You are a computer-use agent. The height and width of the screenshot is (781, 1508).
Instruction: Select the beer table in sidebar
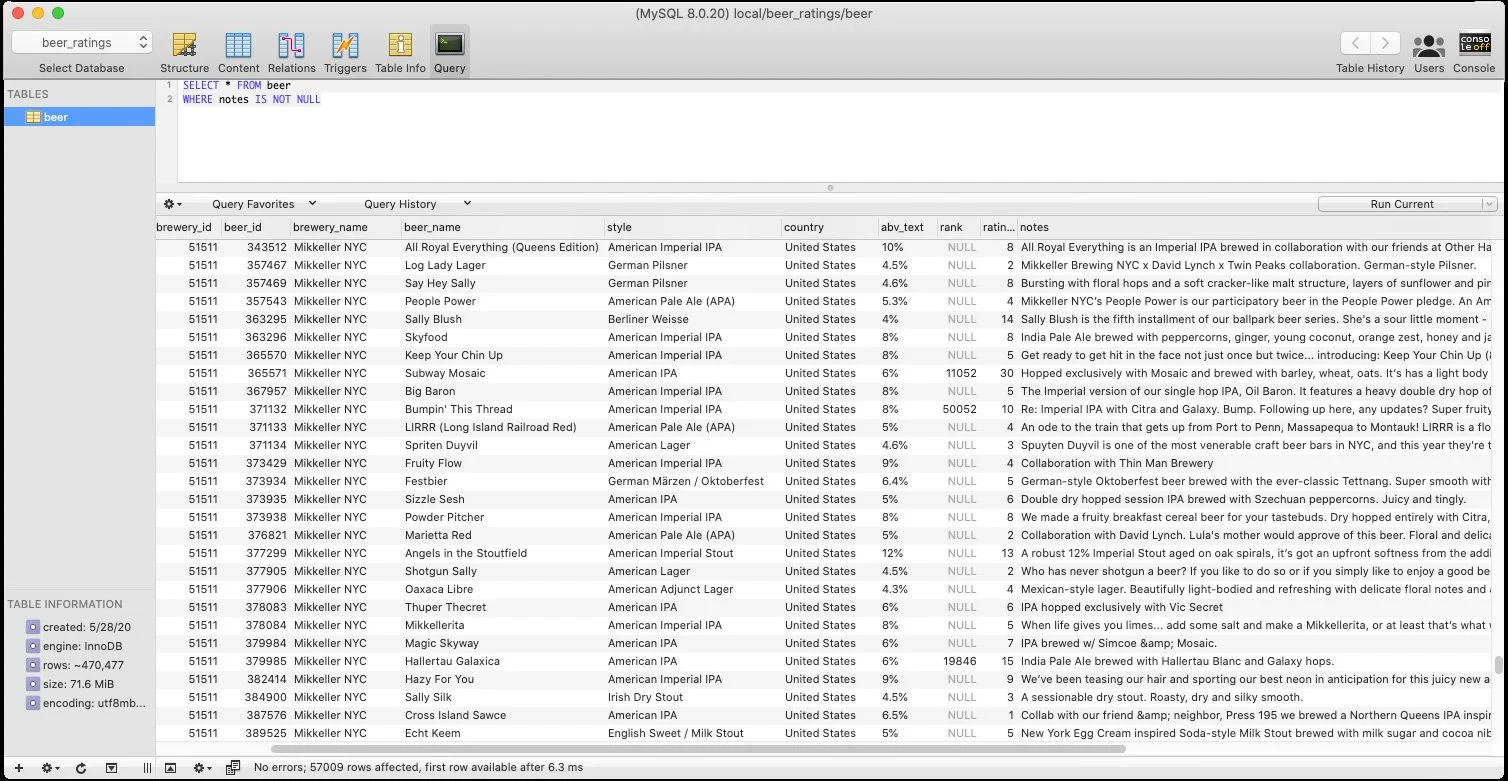pyautogui.click(x=78, y=117)
